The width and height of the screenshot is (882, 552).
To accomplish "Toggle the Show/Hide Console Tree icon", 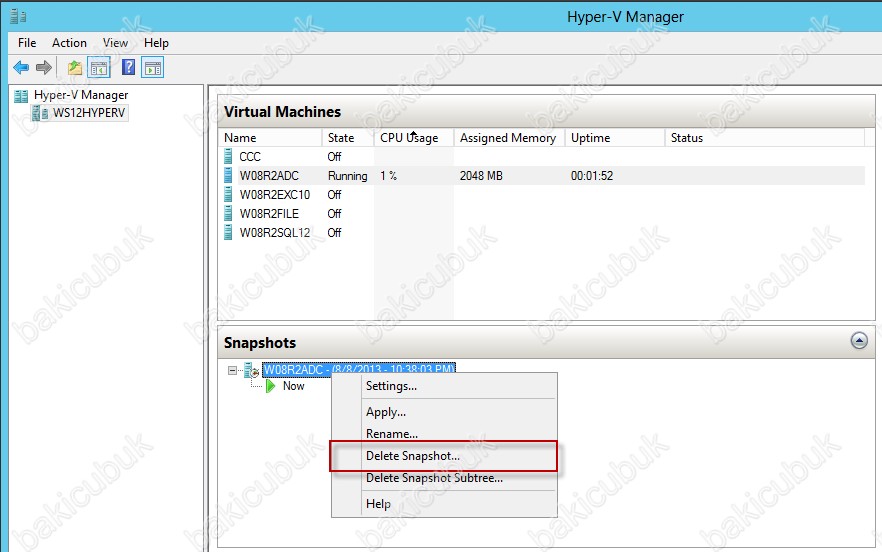I will pyautogui.click(x=99, y=68).
